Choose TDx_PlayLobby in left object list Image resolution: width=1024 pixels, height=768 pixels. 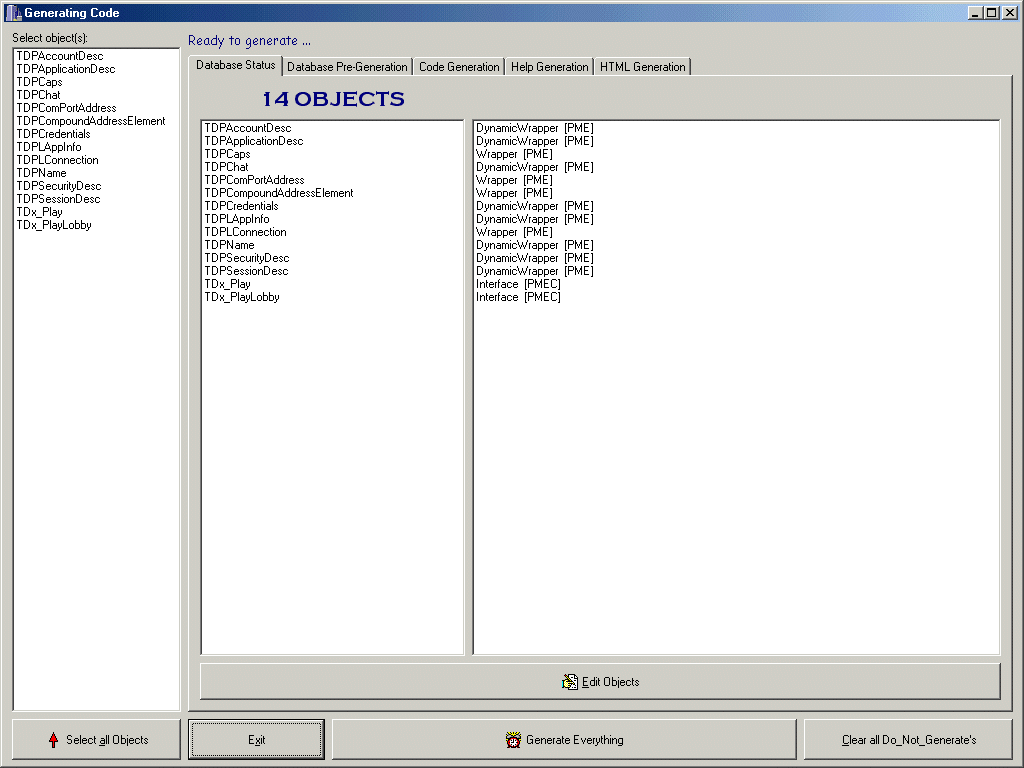tap(53, 225)
